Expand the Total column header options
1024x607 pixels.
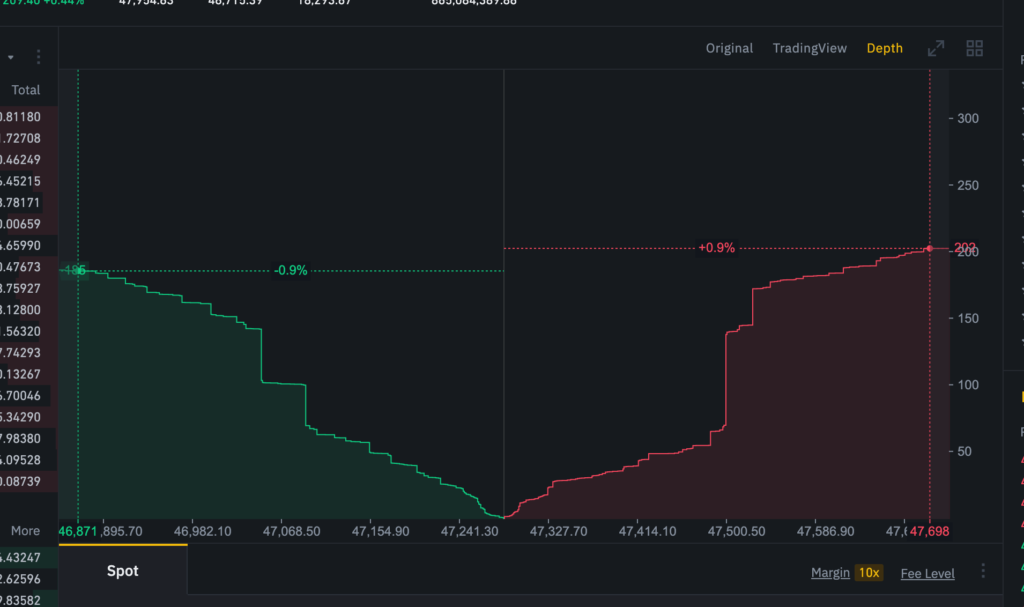click(x=25, y=90)
